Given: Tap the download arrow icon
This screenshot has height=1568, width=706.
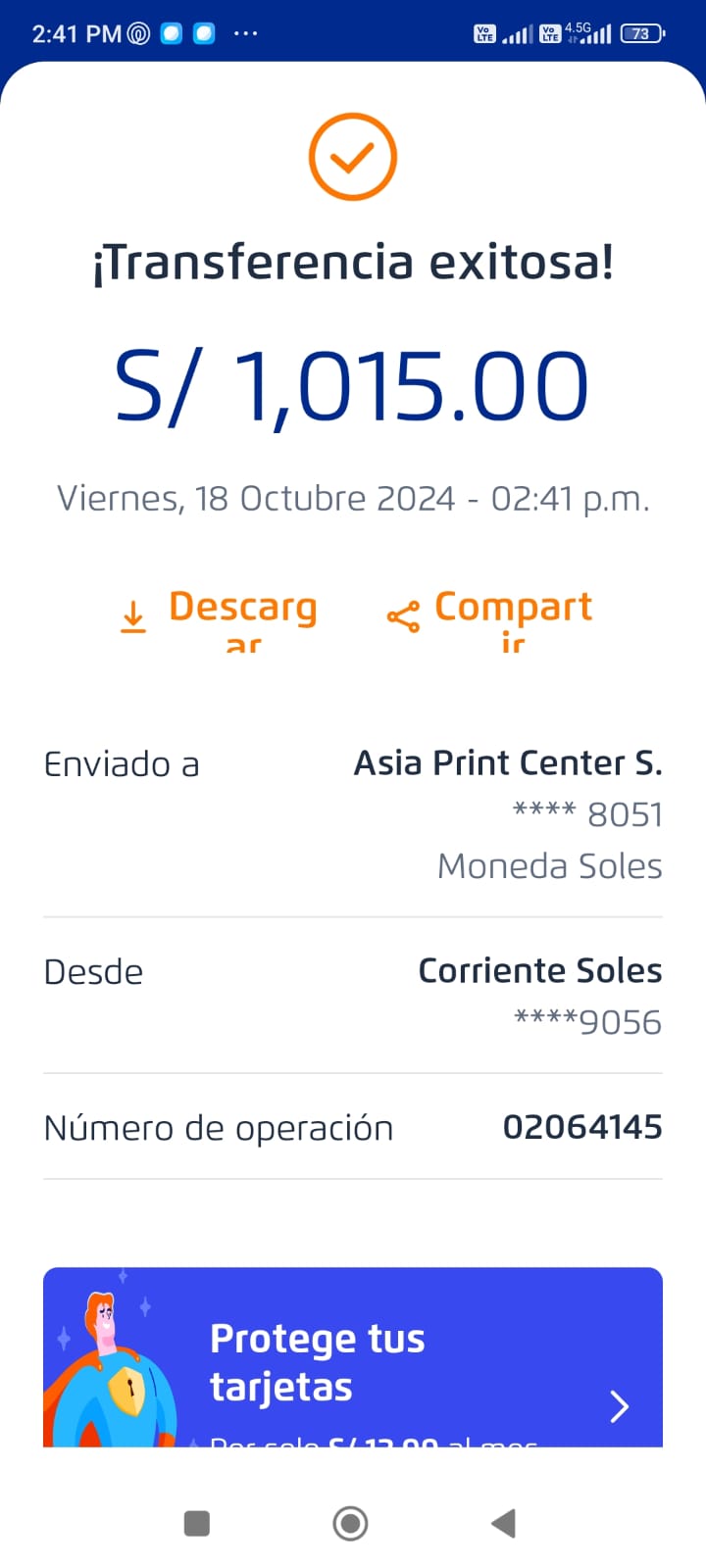Looking at the screenshot, I should [133, 617].
